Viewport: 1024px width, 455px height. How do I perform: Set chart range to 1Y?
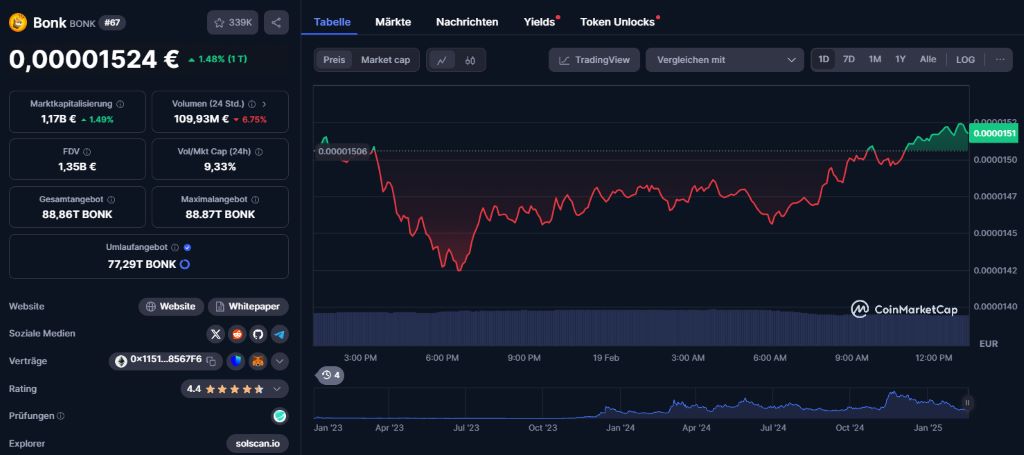point(901,59)
